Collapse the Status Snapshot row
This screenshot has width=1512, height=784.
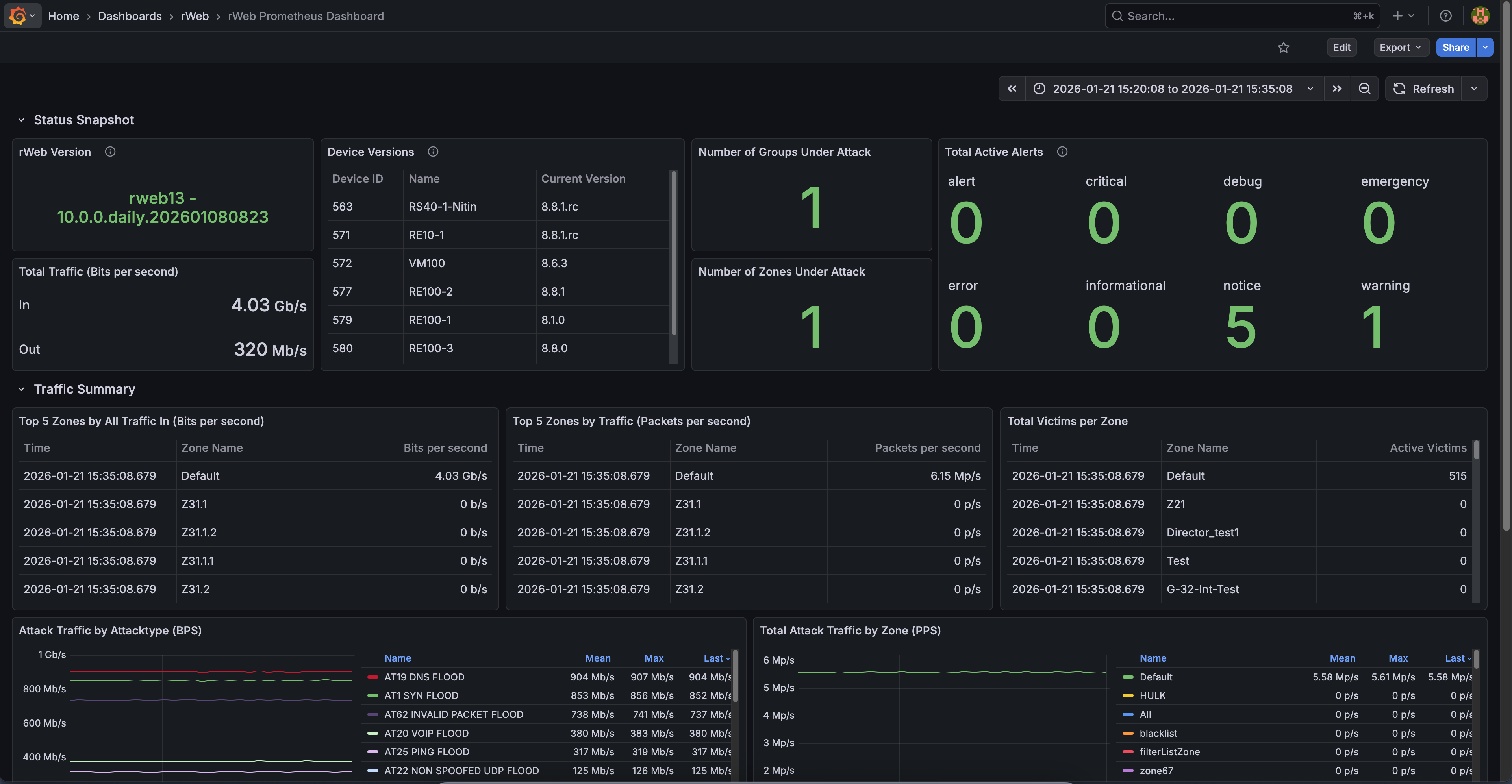tap(21, 120)
